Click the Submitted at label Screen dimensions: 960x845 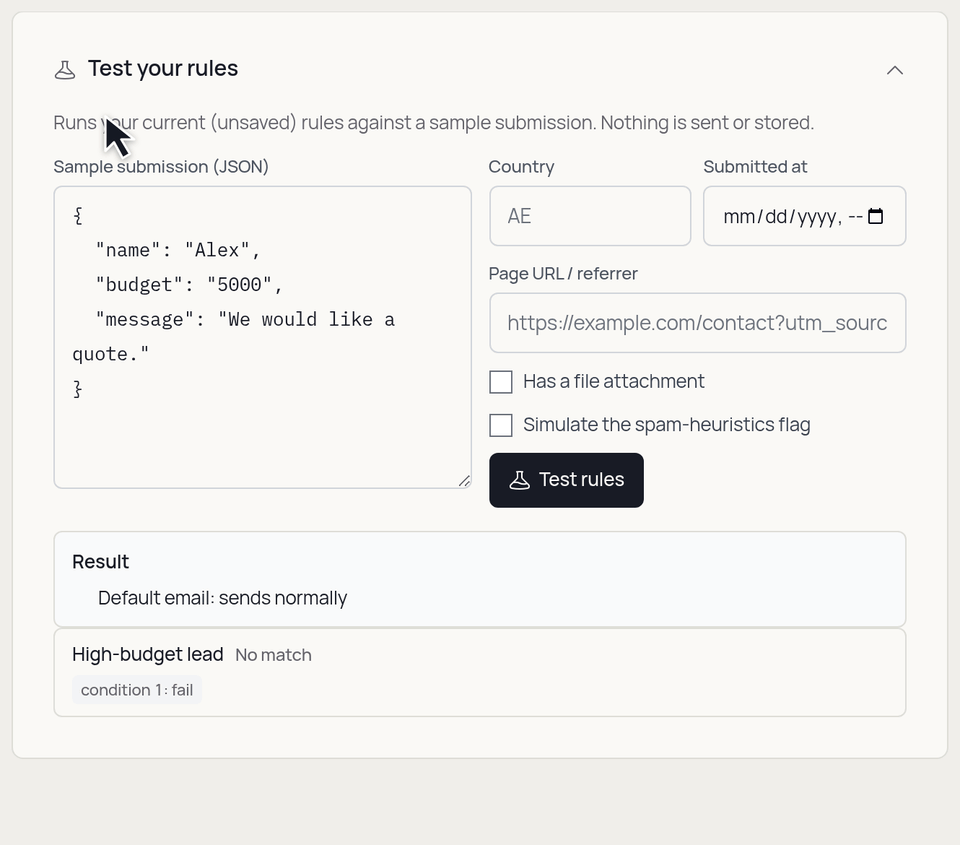tap(755, 167)
